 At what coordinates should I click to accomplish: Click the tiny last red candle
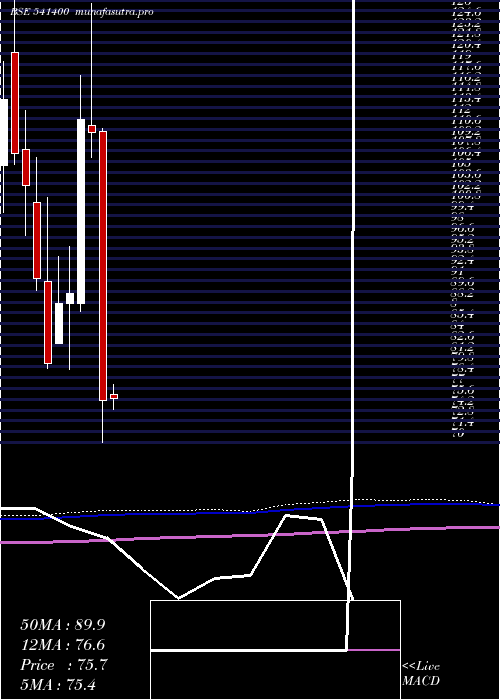click(114, 396)
